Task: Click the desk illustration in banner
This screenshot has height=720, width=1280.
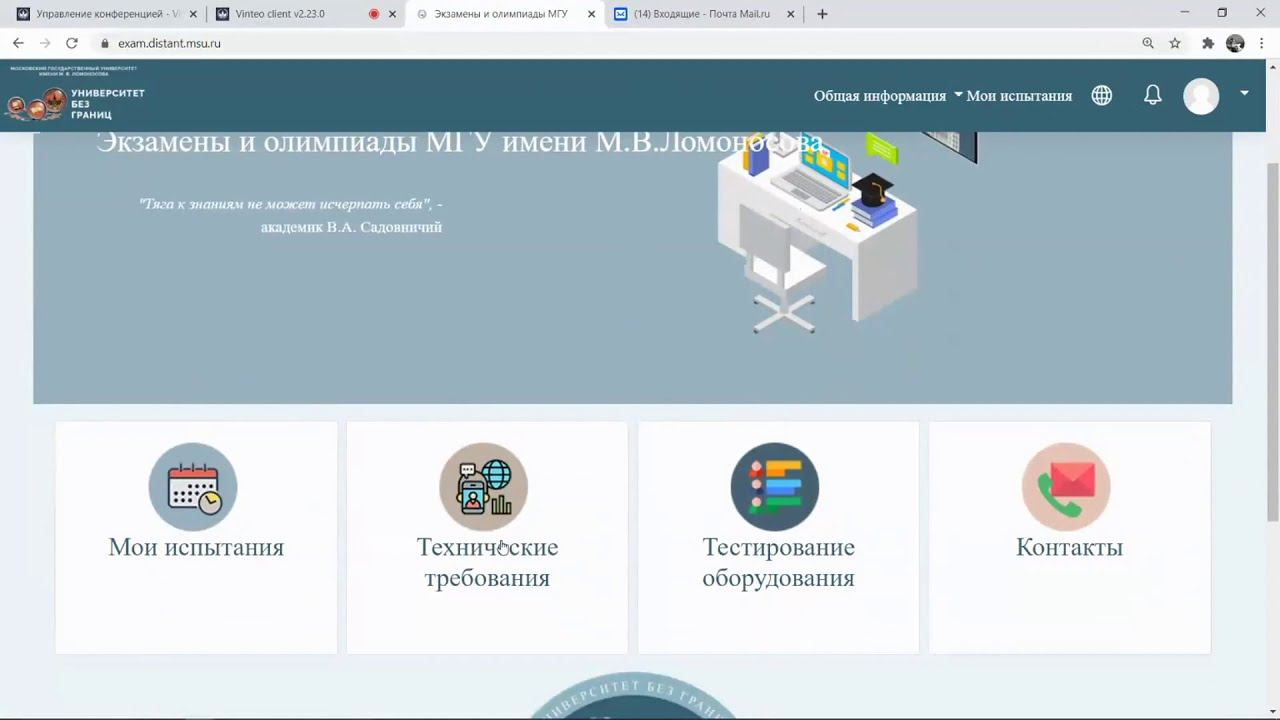Action: point(817,232)
